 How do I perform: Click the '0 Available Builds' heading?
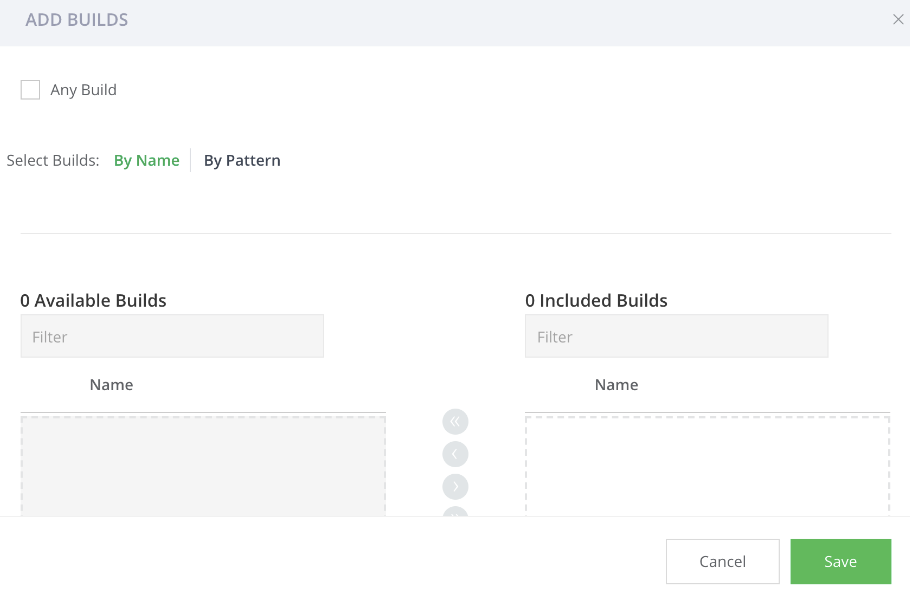[93, 300]
